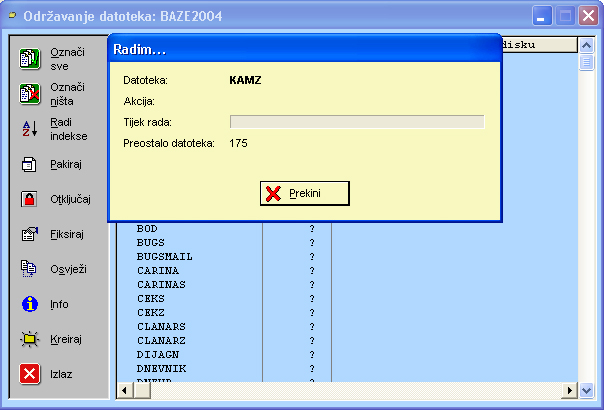The width and height of the screenshot is (604, 410).
Task: Click the CLANARZ list item
Action: [160, 341]
